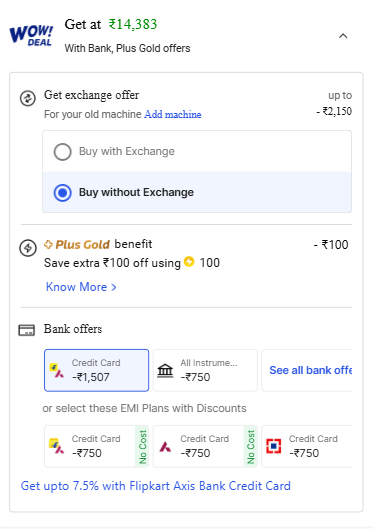Select Flipkart Axis No Cost EMI card -₹750
The width and height of the screenshot is (373, 532).
tap(96, 446)
